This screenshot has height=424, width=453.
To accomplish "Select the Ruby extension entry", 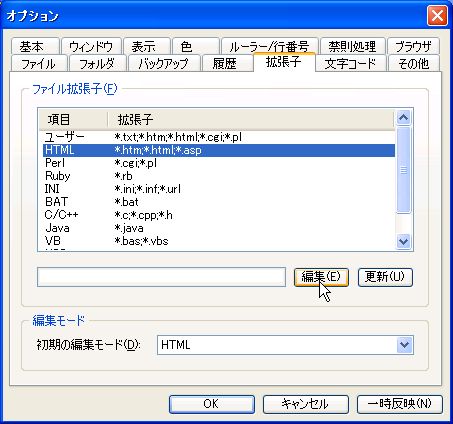I will [x=219, y=176].
